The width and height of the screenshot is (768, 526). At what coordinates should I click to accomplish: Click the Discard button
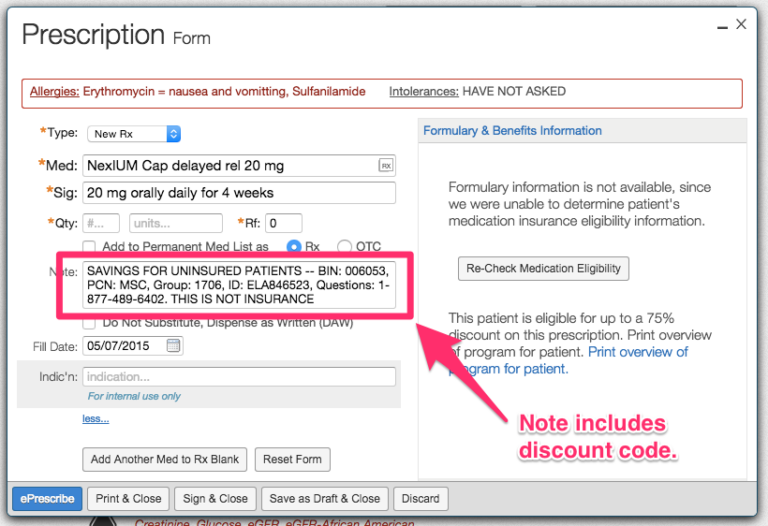421,499
